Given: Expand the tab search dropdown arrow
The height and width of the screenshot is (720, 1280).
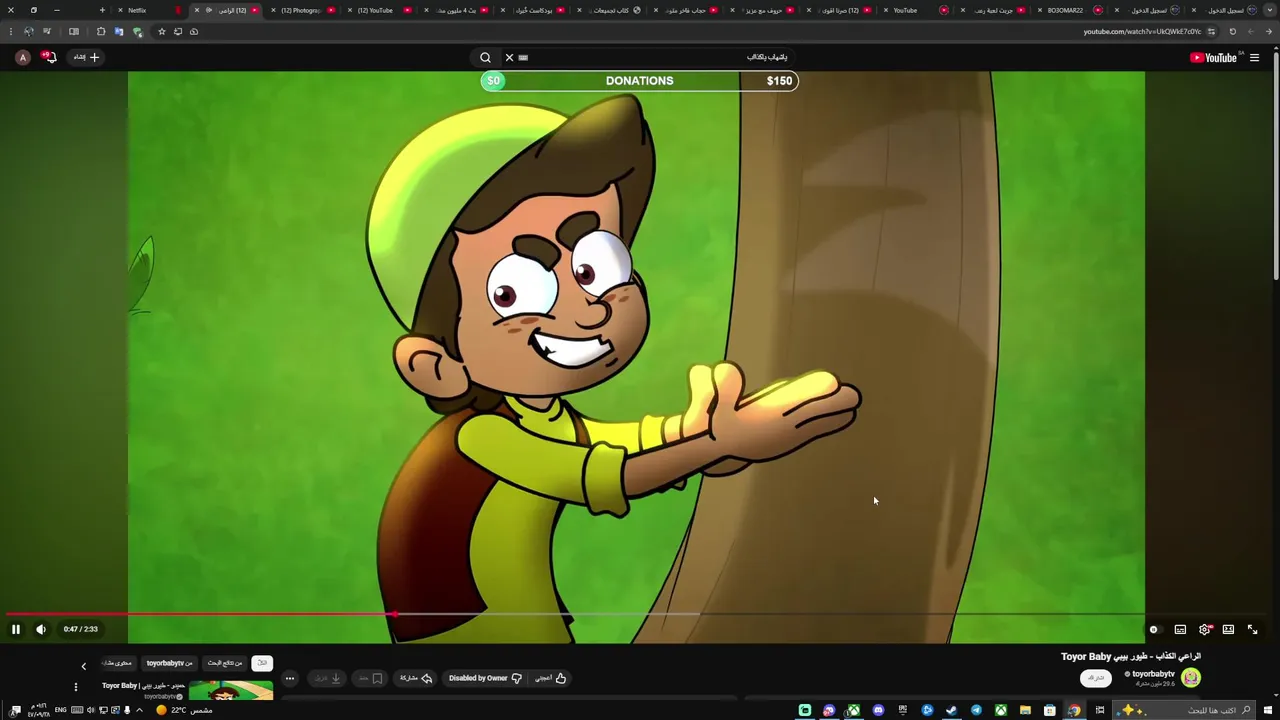Looking at the screenshot, I should pyautogui.click(x=1272, y=10).
